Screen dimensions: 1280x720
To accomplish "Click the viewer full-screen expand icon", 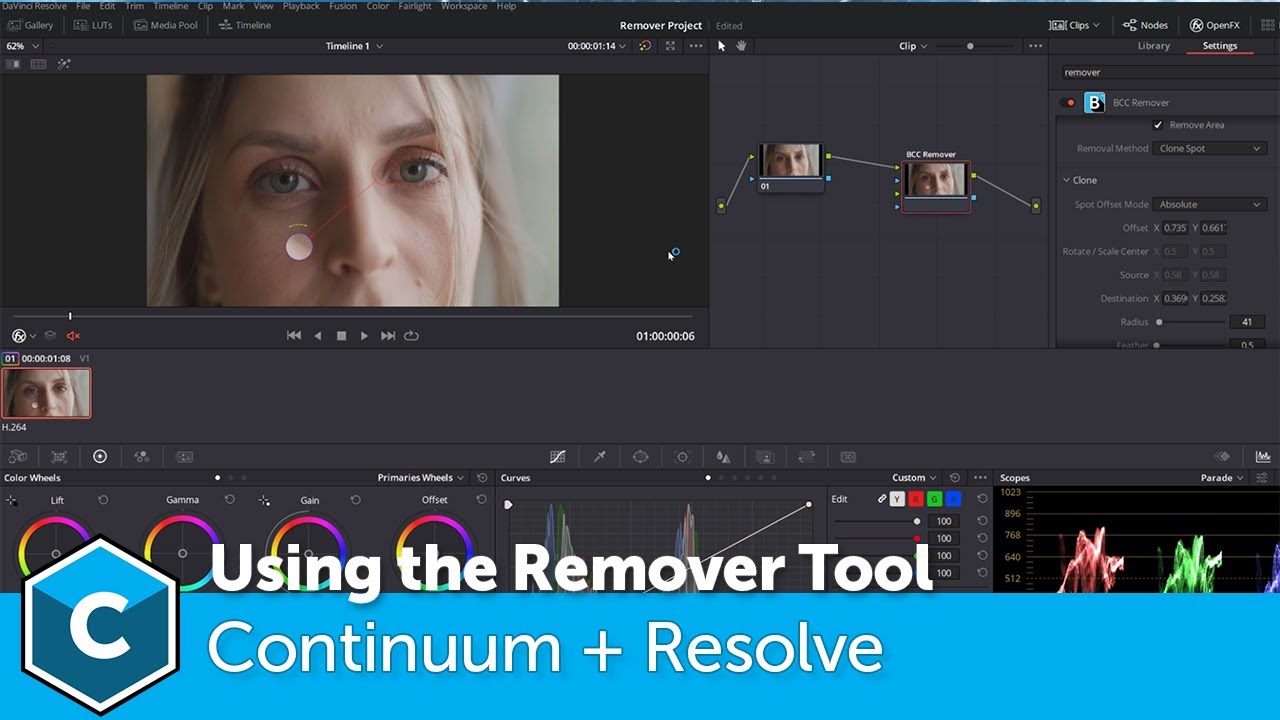I will tap(670, 46).
